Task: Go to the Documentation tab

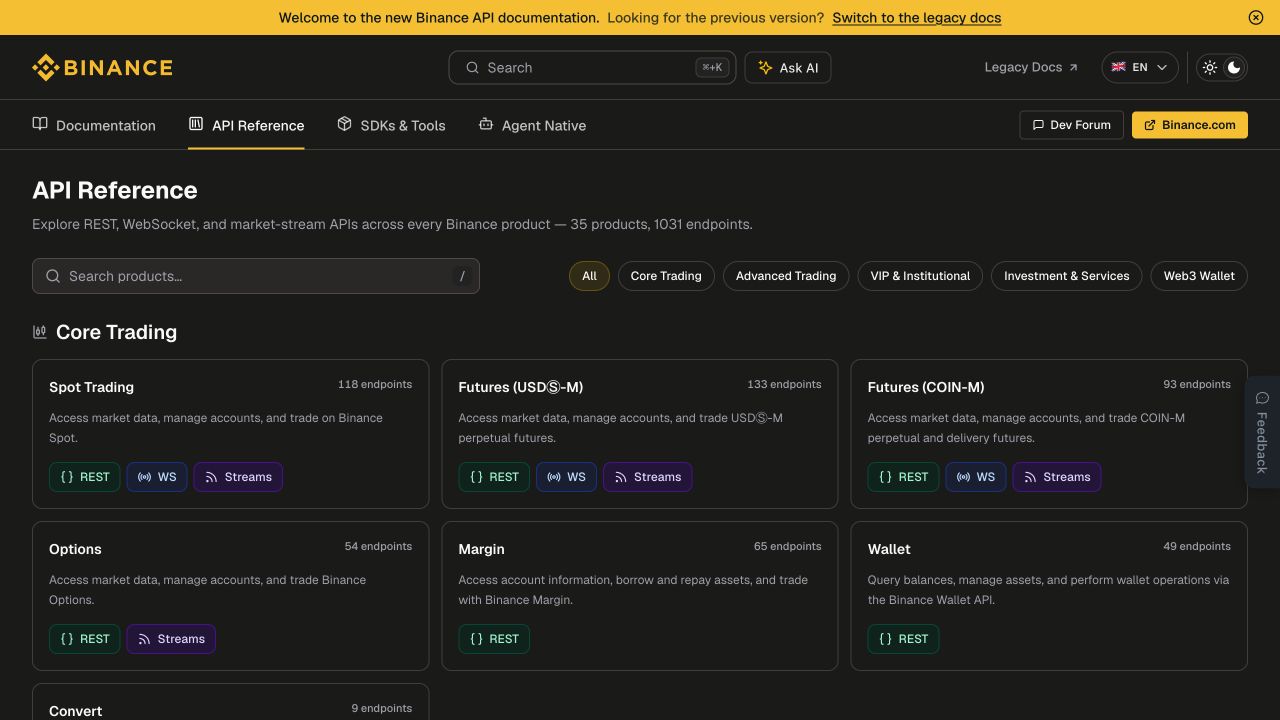Action: click(x=94, y=125)
